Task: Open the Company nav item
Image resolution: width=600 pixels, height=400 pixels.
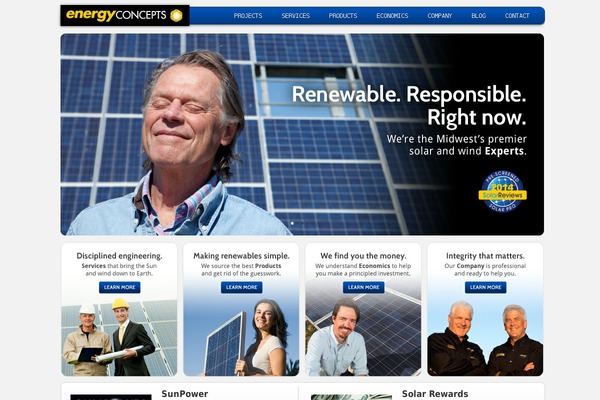Action: pyautogui.click(x=440, y=16)
